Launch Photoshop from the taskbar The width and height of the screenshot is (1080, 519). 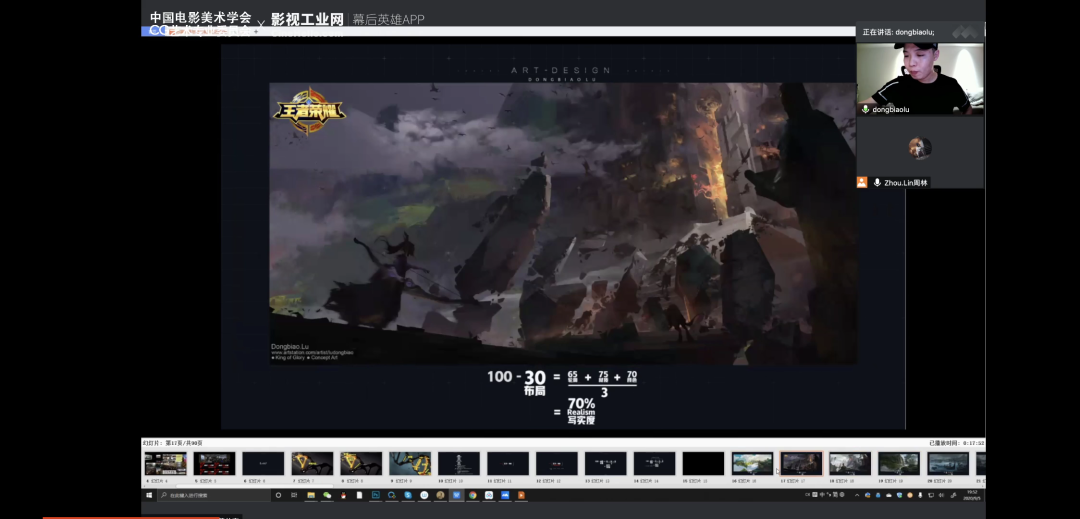375,495
